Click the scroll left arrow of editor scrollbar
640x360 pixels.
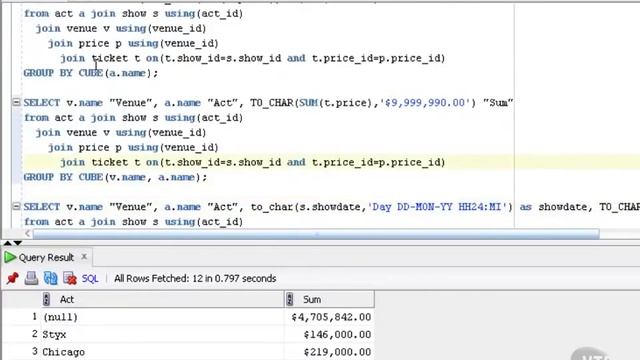click(27, 233)
